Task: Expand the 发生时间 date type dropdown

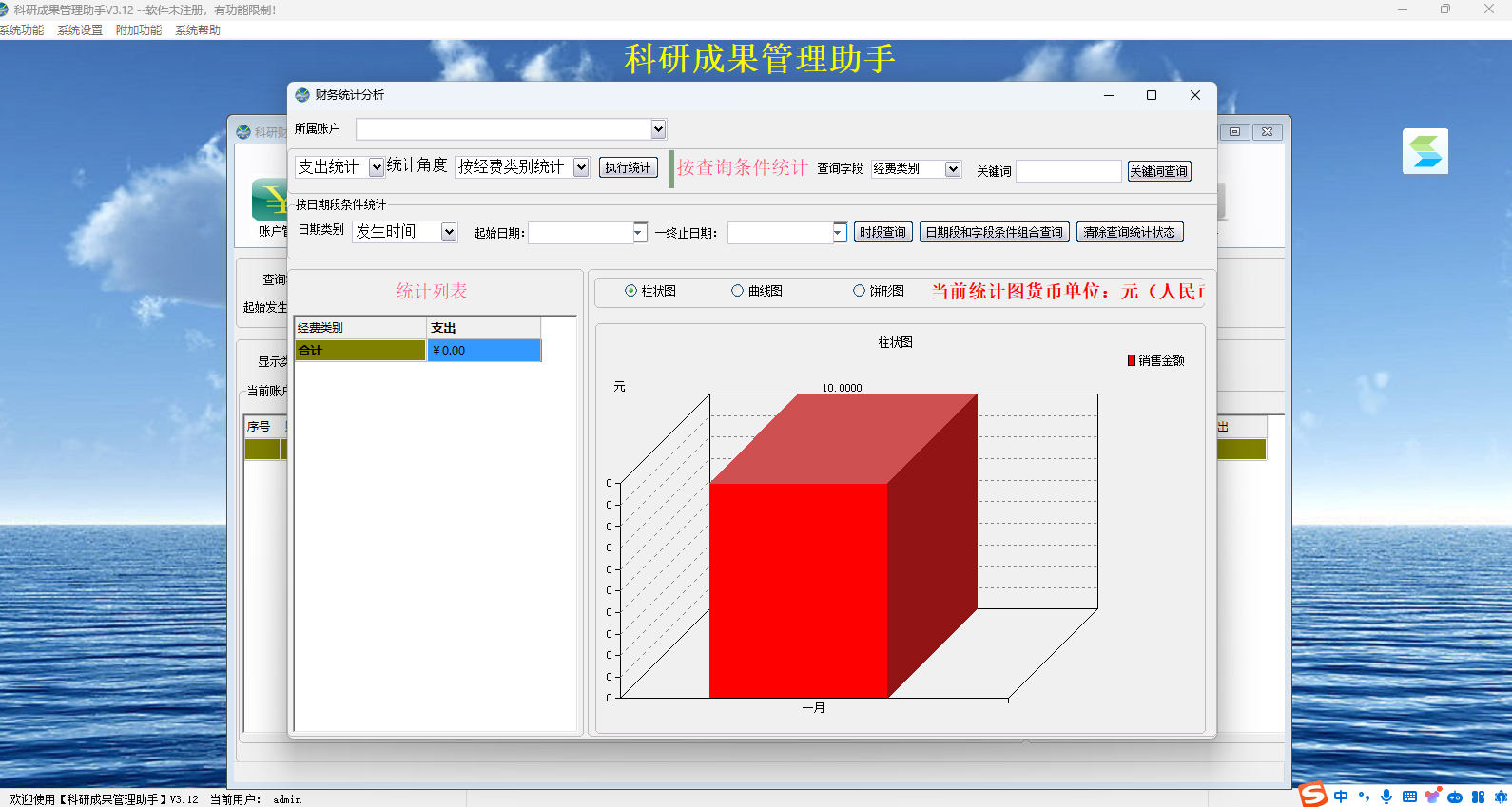Action: pyautogui.click(x=449, y=232)
